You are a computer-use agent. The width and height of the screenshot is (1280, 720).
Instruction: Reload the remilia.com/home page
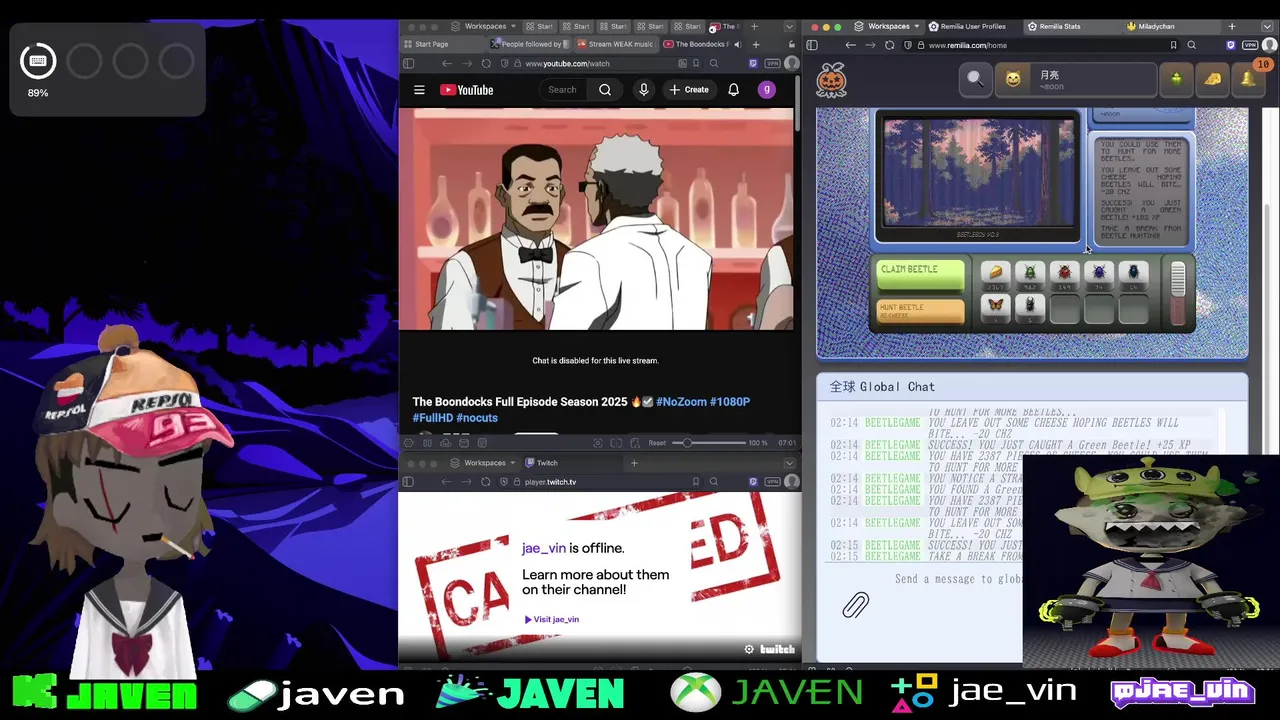pyautogui.click(x=889, y=45)
